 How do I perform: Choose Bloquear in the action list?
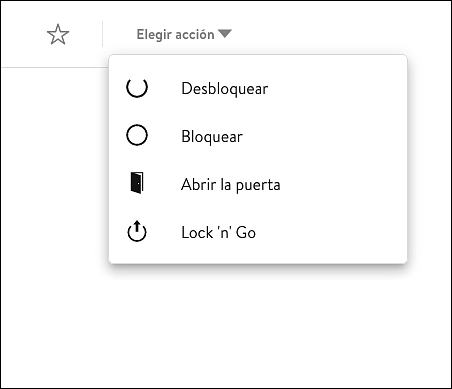[x=258, y=136]
